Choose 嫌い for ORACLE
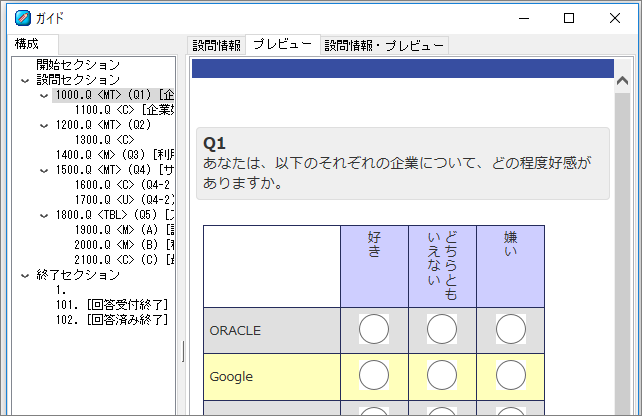Image resolution: width=642 pixels, height=416 pixels. coord(511,329)
